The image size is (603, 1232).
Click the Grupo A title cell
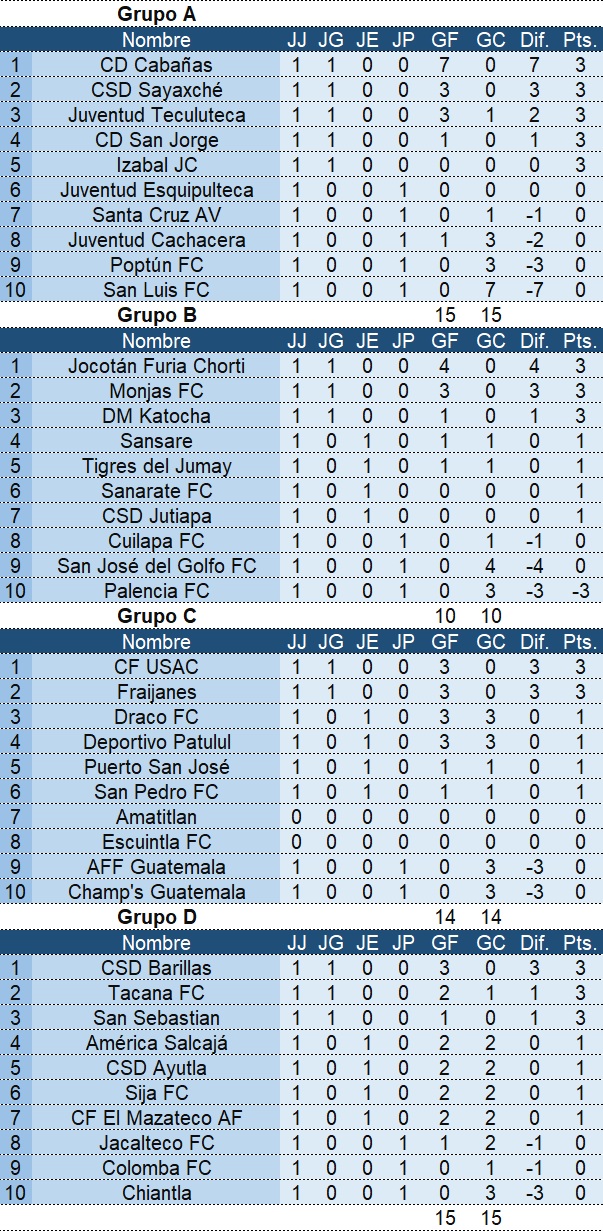point(156,14)
